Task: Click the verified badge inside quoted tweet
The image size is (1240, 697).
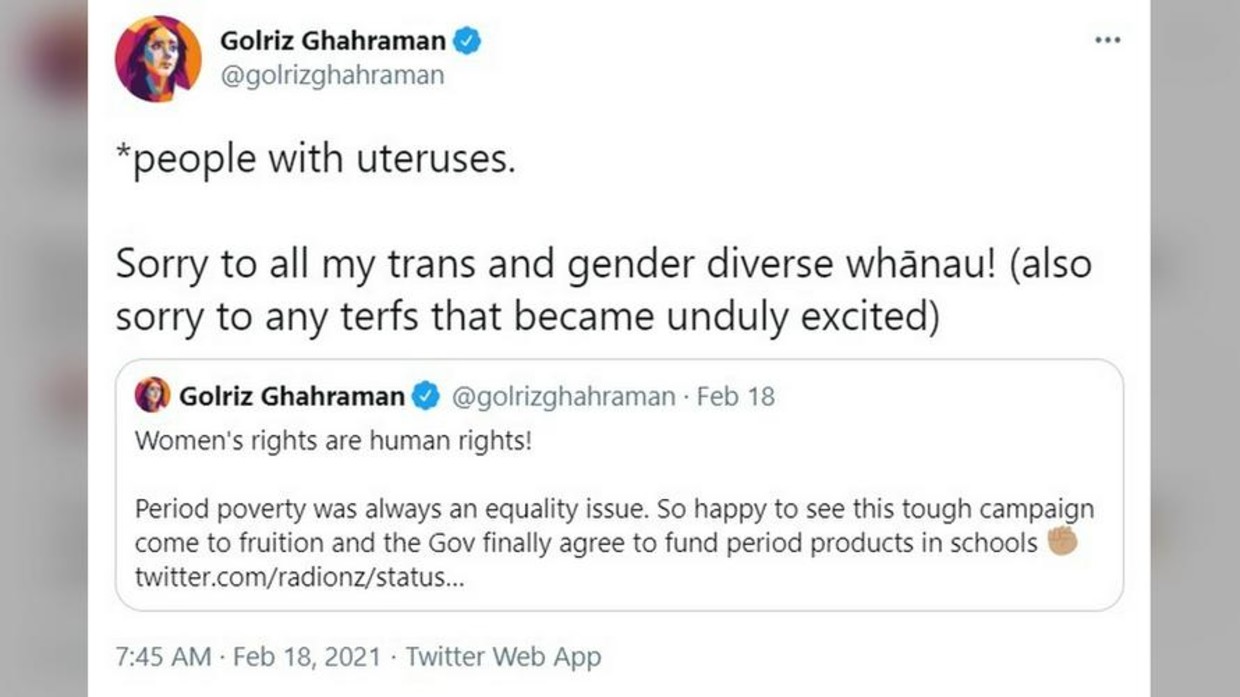Action: pos(427,396)
